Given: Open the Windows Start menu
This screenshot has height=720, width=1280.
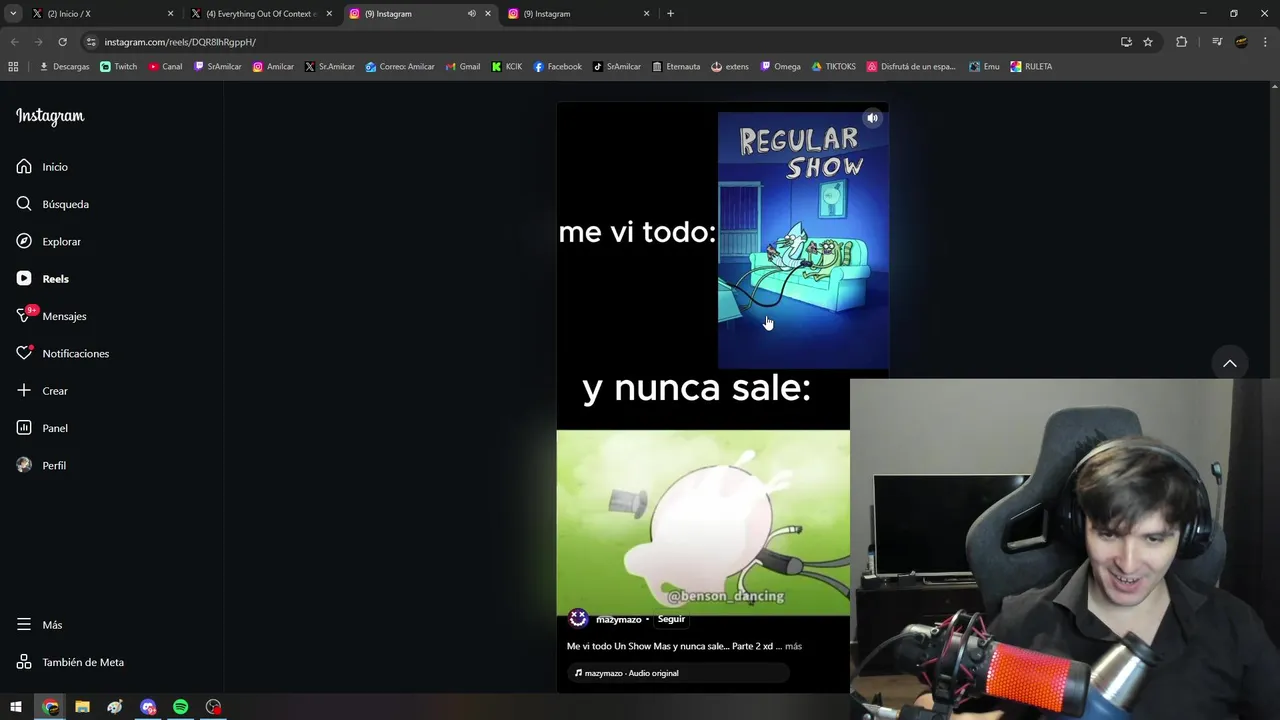Looking at the screenshot, I should click(16, 707).
